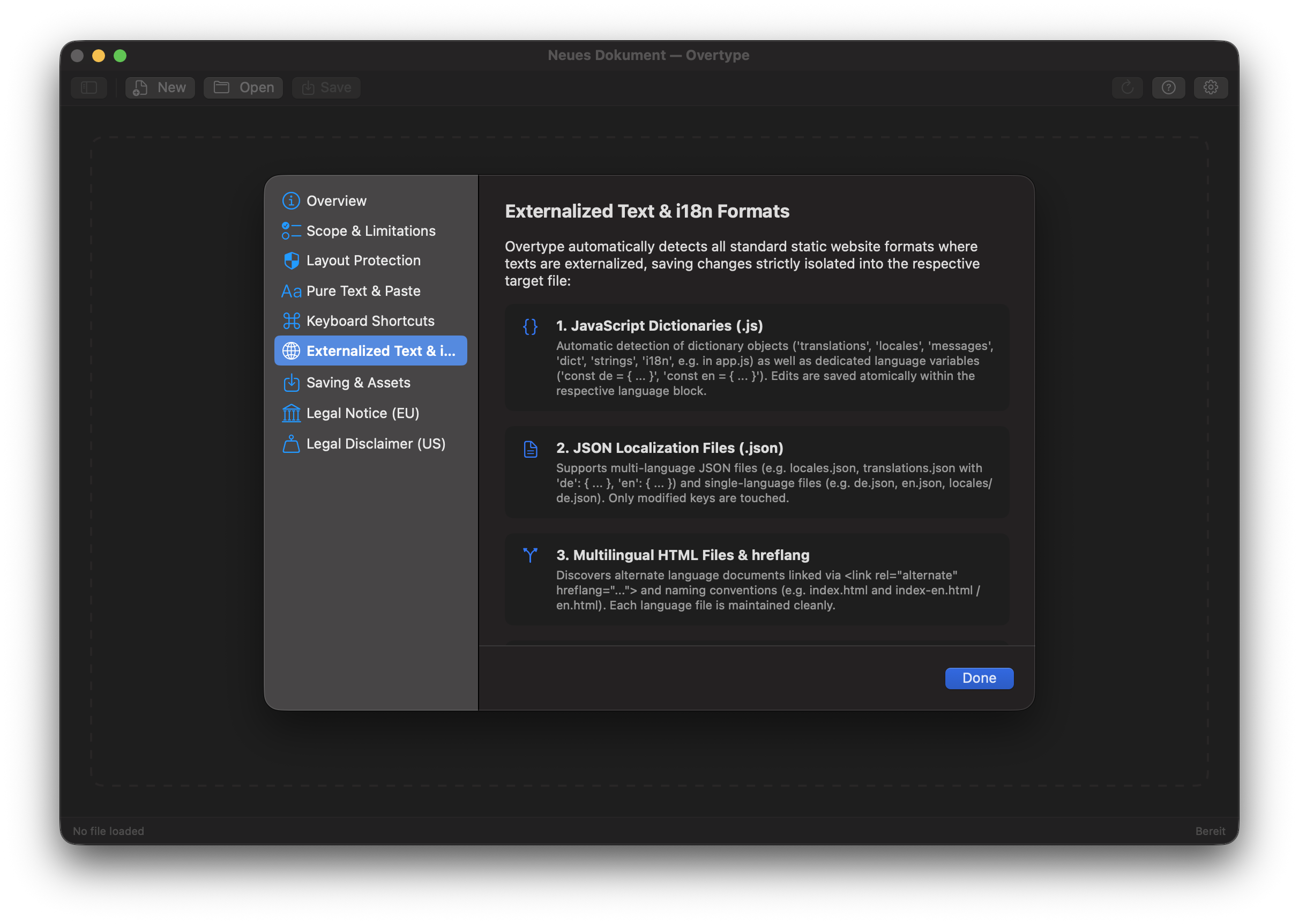Open Legal Disclaimer (US) section
The width and height of the screenshot is (1299, 924).
[371, 444]
